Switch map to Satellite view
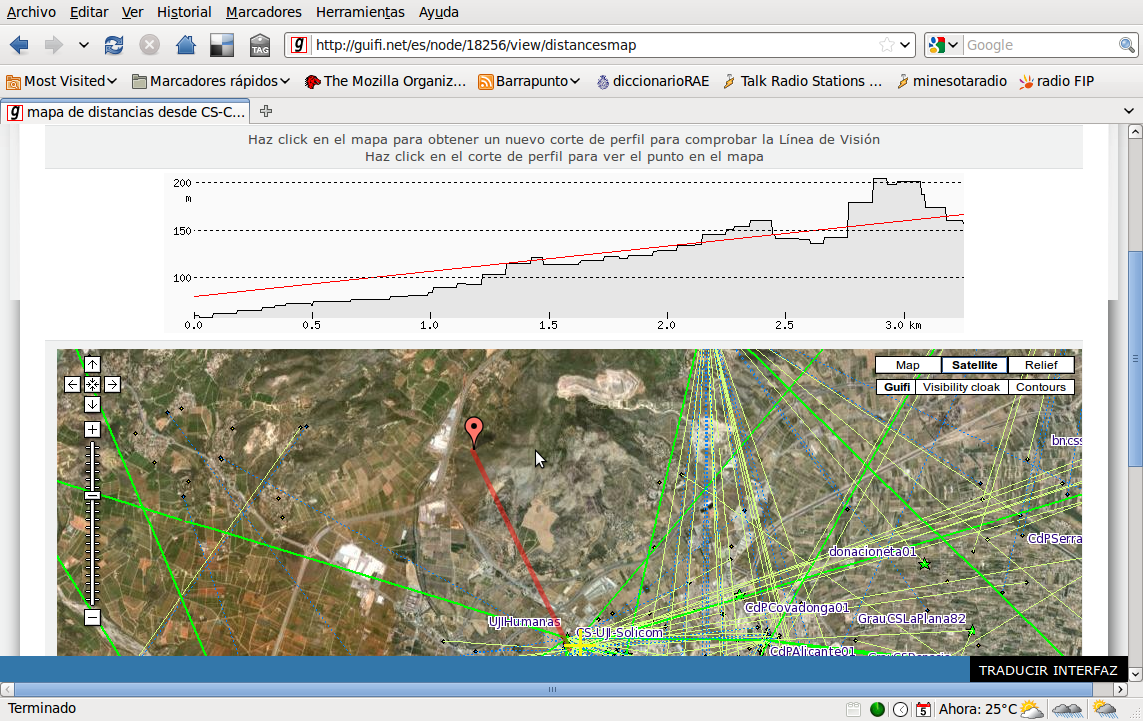Screen dimensions: 1143x721 (974, 366)
